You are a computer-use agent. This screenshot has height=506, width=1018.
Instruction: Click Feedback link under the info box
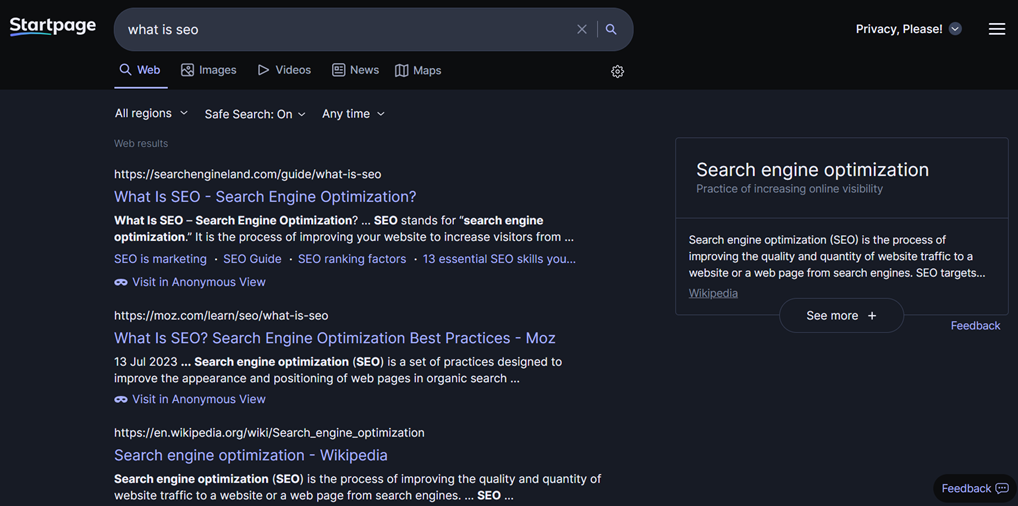(x=975, y=325)
